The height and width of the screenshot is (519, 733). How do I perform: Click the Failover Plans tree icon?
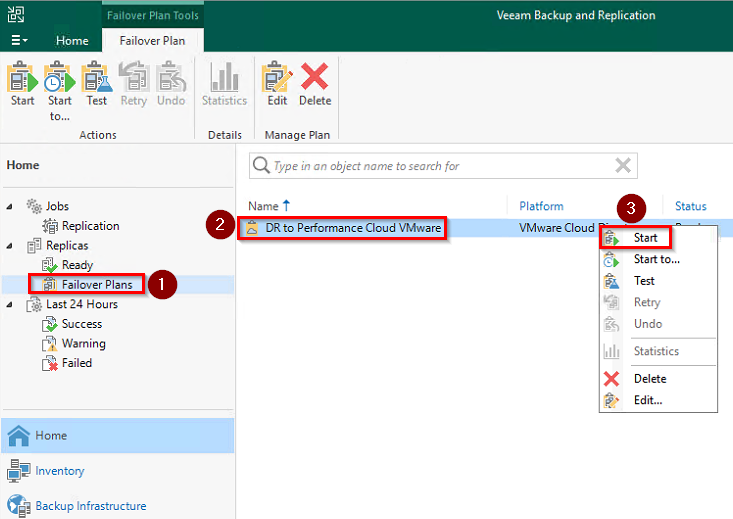[50, 285]
